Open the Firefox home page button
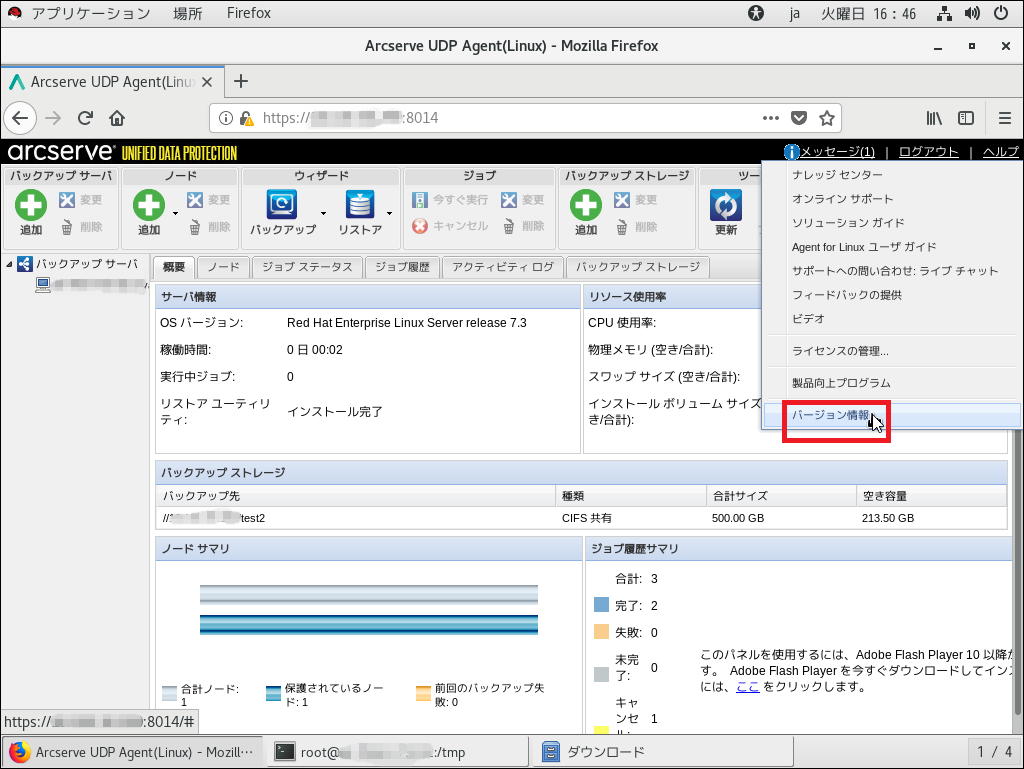The image size is (1024, 769). 117,118
